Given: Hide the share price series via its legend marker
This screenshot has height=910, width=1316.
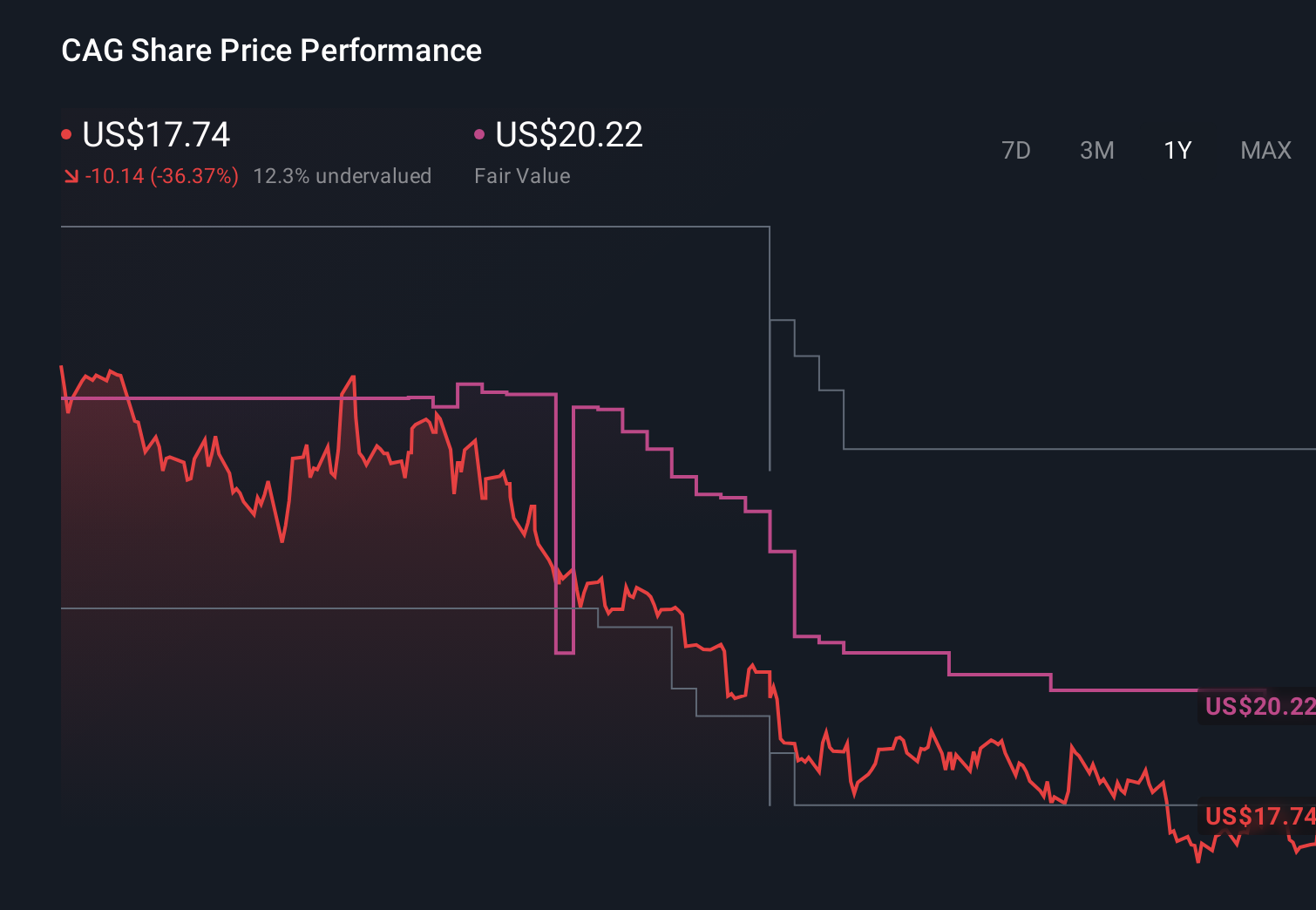Looking at the screenshot, I should 66,132.
